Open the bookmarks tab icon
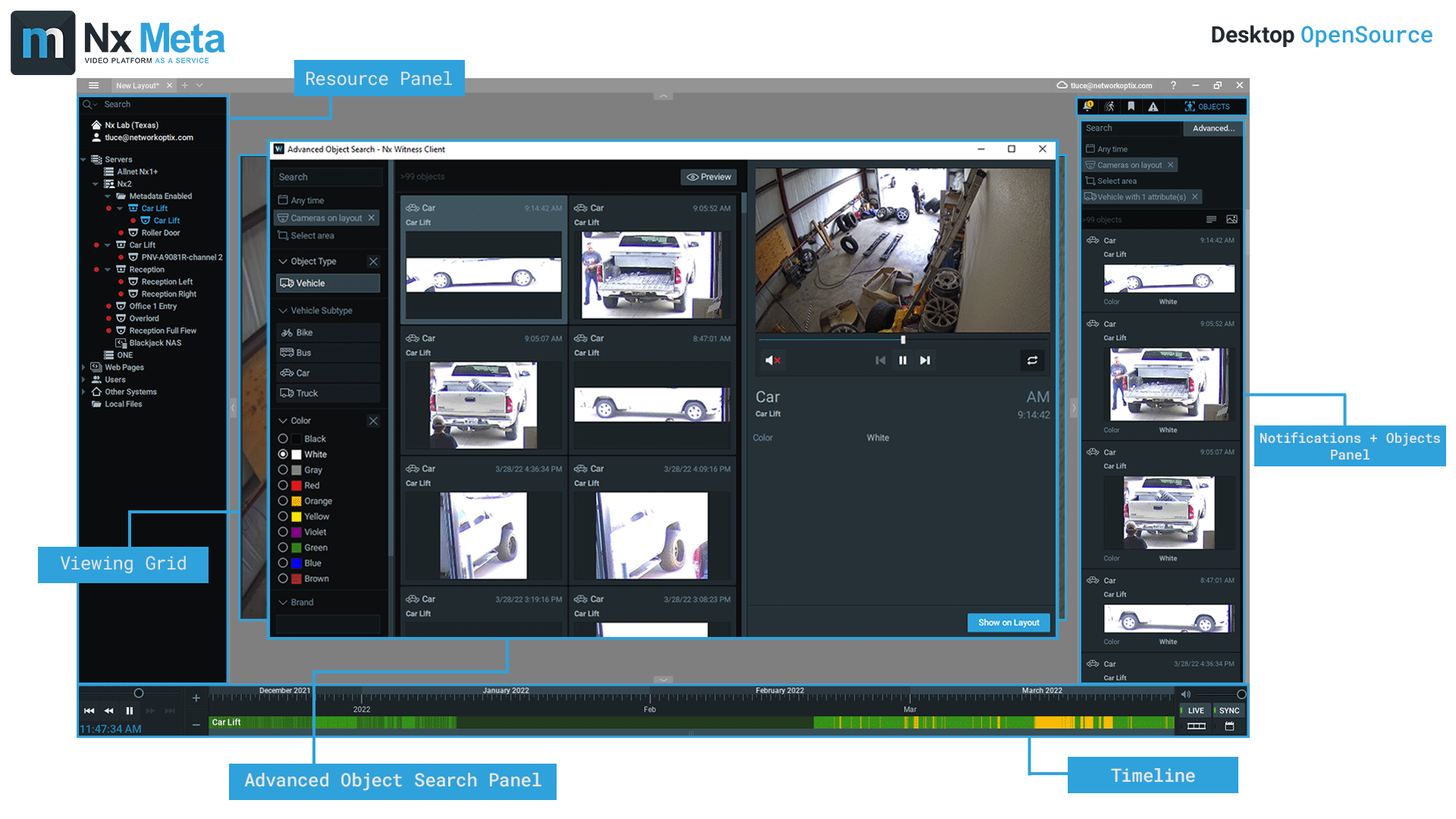The width and height of the screenshot is (1456, 819). [x=1131, y=106]
